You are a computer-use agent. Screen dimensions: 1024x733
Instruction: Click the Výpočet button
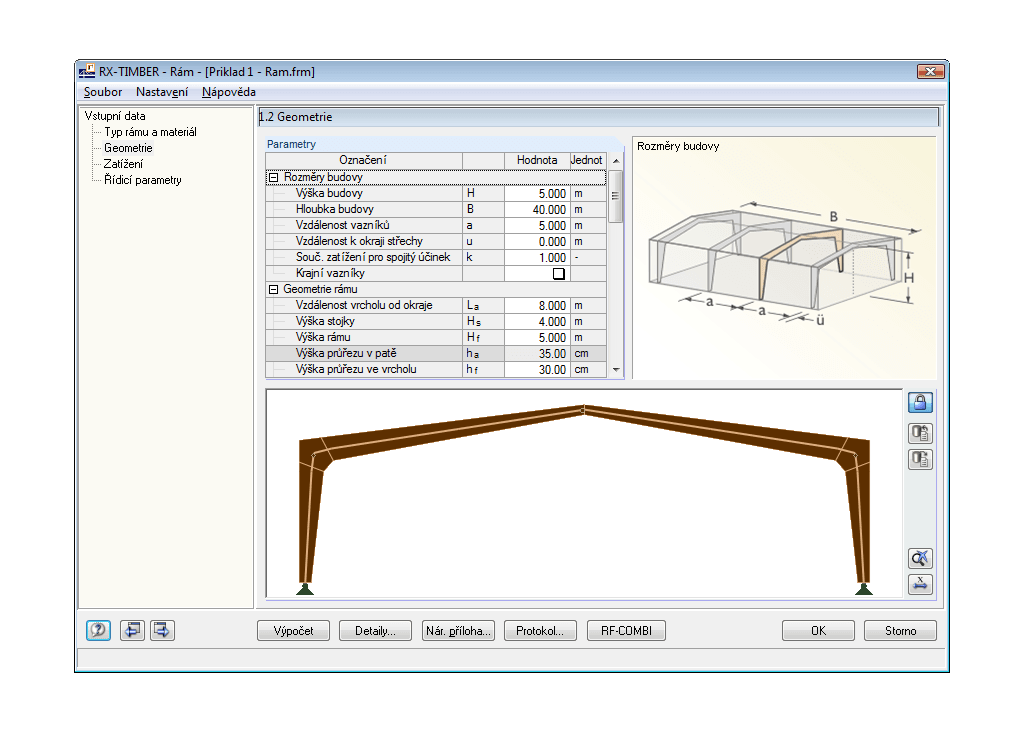click(x=293, y=631)
